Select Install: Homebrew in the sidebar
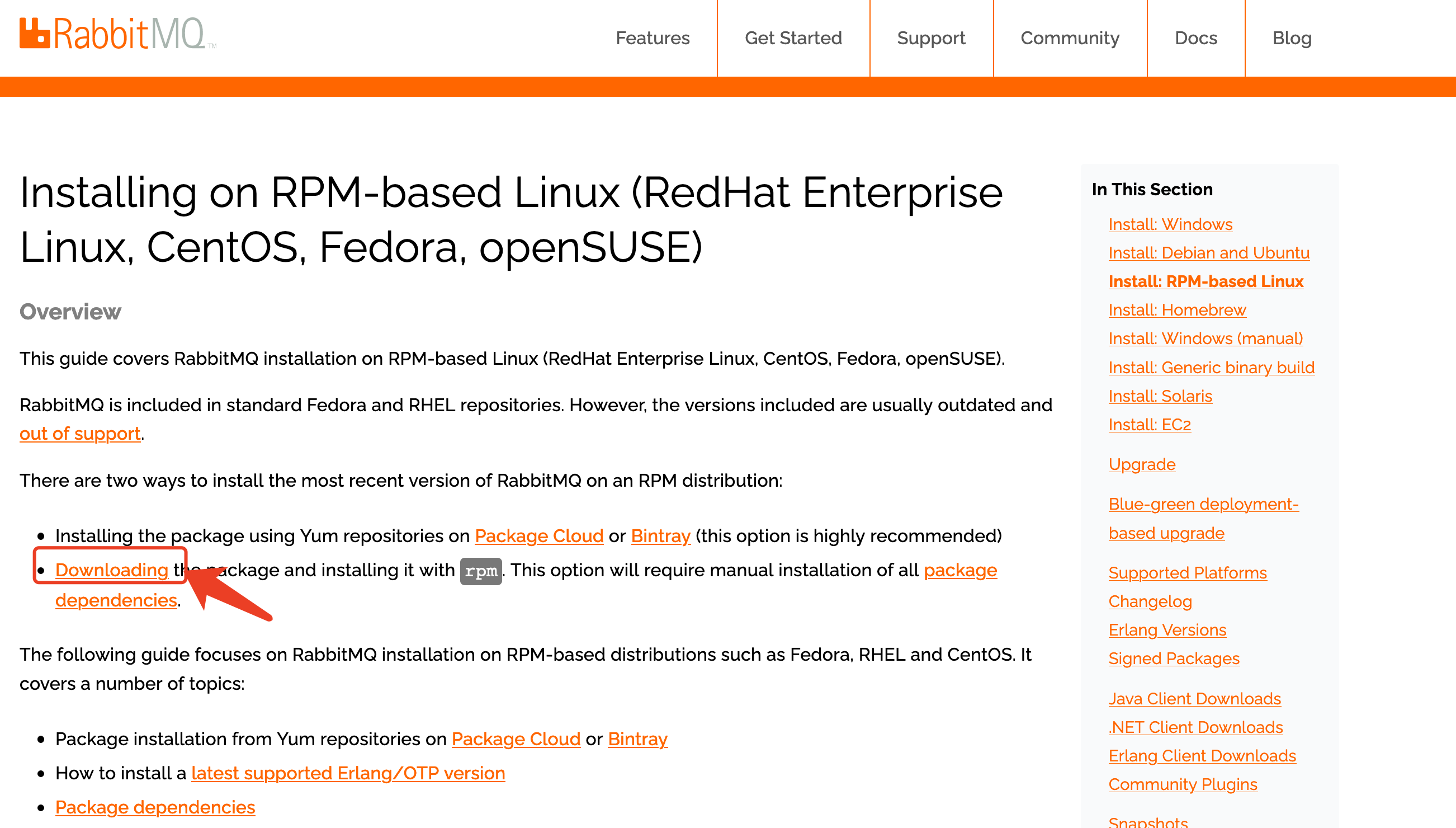Image resolution: width=1456 pixels, height=828 pixels. click(x=1177, y=310)
